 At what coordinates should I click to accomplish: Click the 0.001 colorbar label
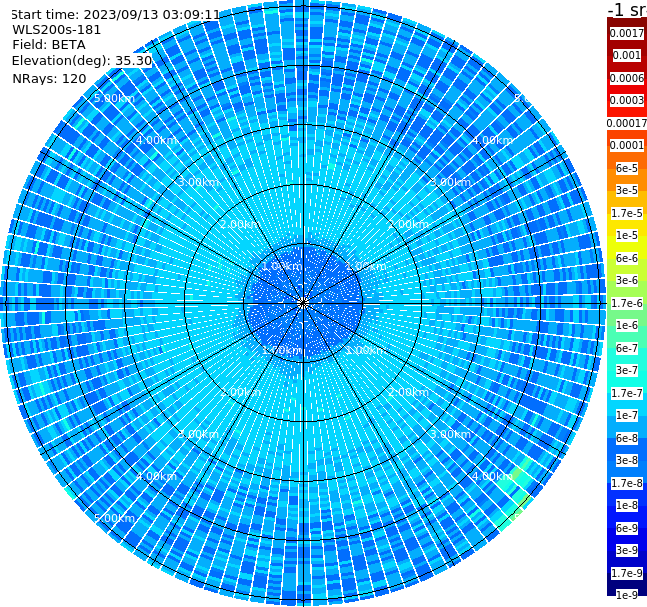click(627, 55)
